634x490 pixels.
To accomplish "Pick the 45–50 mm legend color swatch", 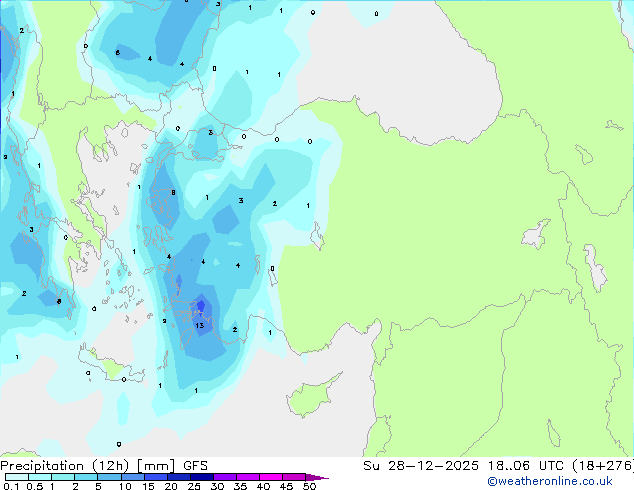I will 294,477.
